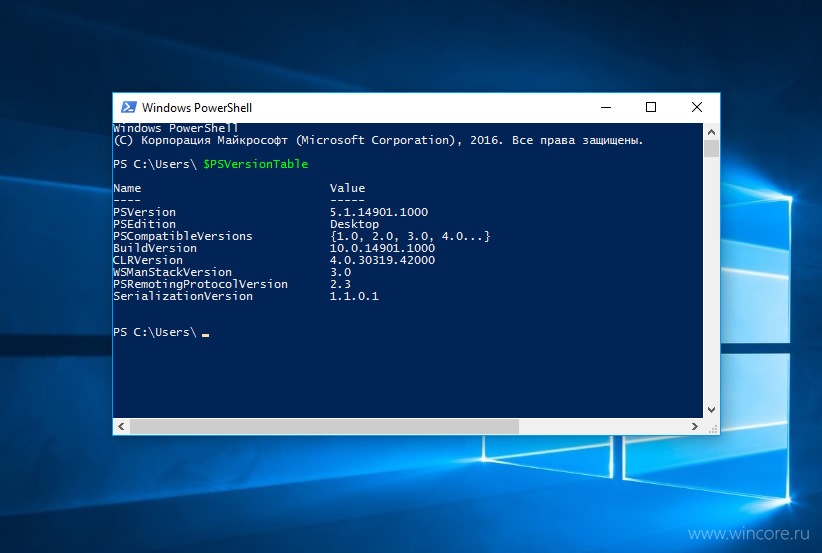Click the BuildVersion row name
This screenshot has width=822, height=553.
pyautogui.click(x=155, y=248)
